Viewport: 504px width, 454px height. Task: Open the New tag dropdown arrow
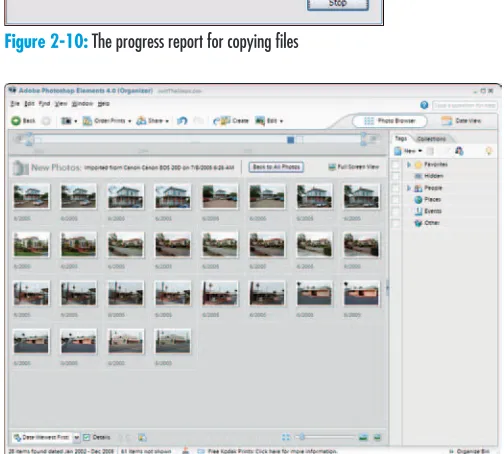tap(420, 151)
